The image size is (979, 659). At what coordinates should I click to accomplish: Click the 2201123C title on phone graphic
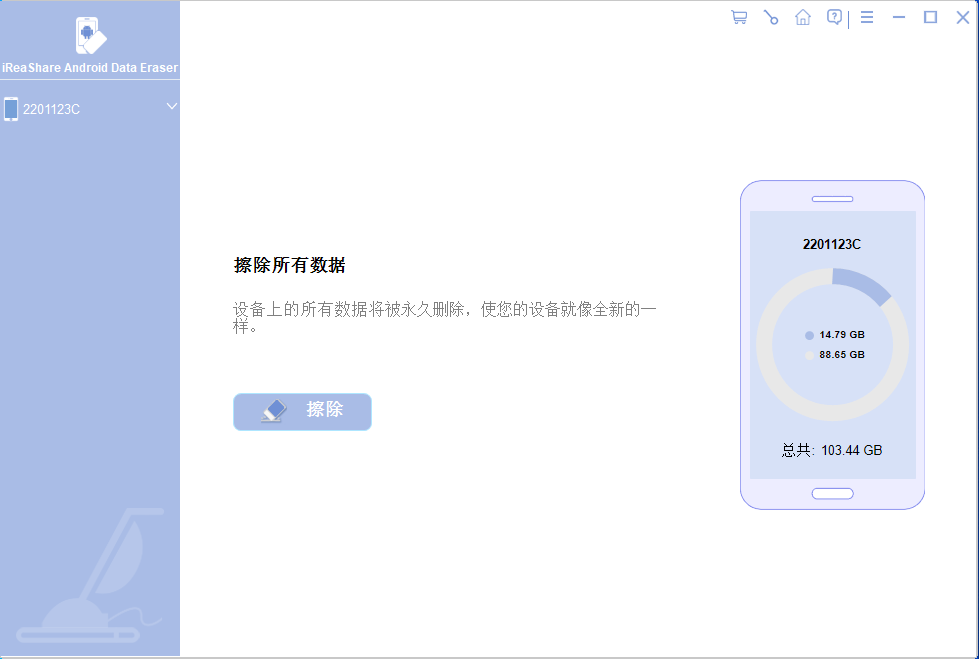832,244
